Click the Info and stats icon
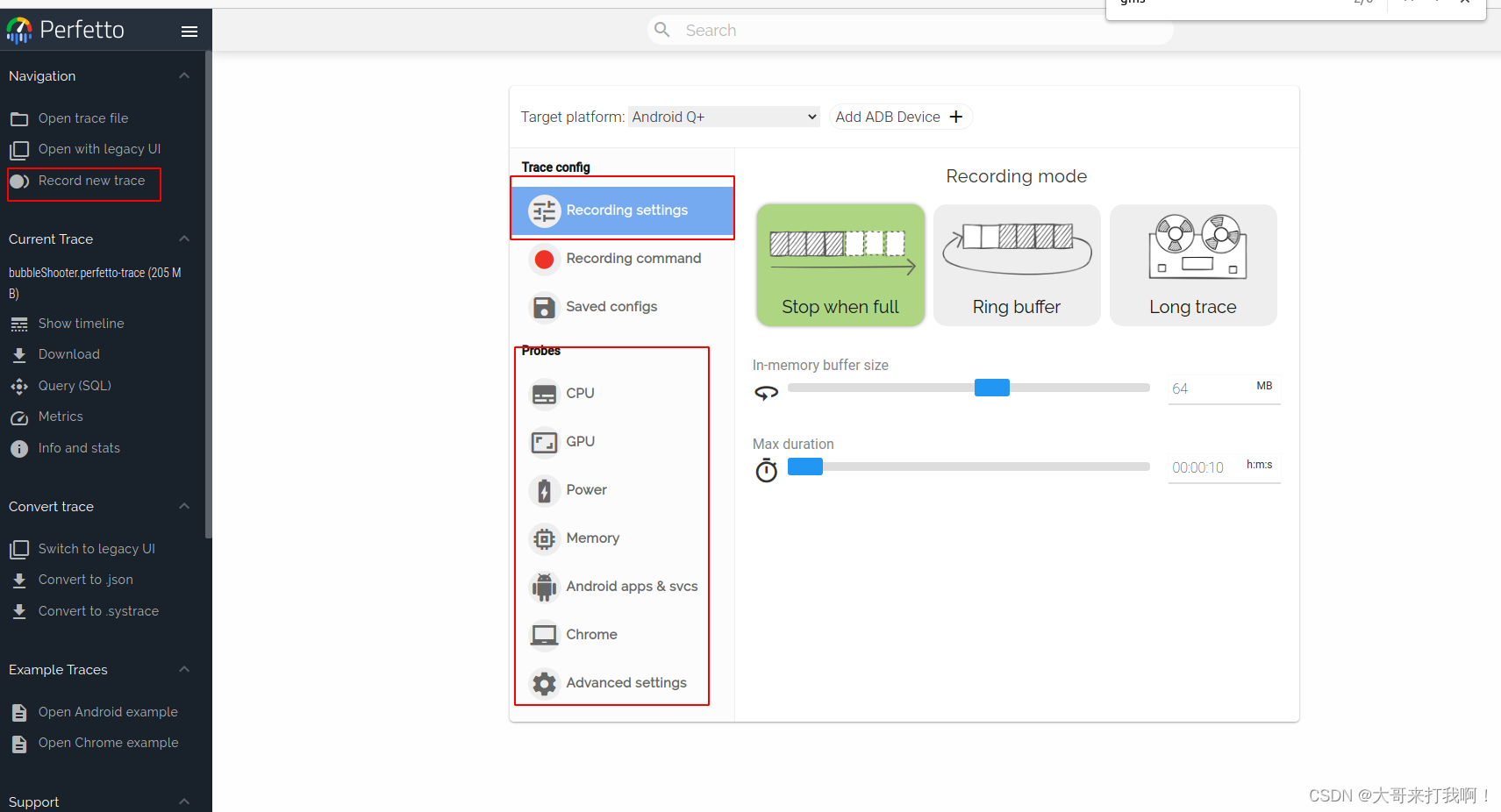This screenshot has height=812, width=1501. coord(19,449)
